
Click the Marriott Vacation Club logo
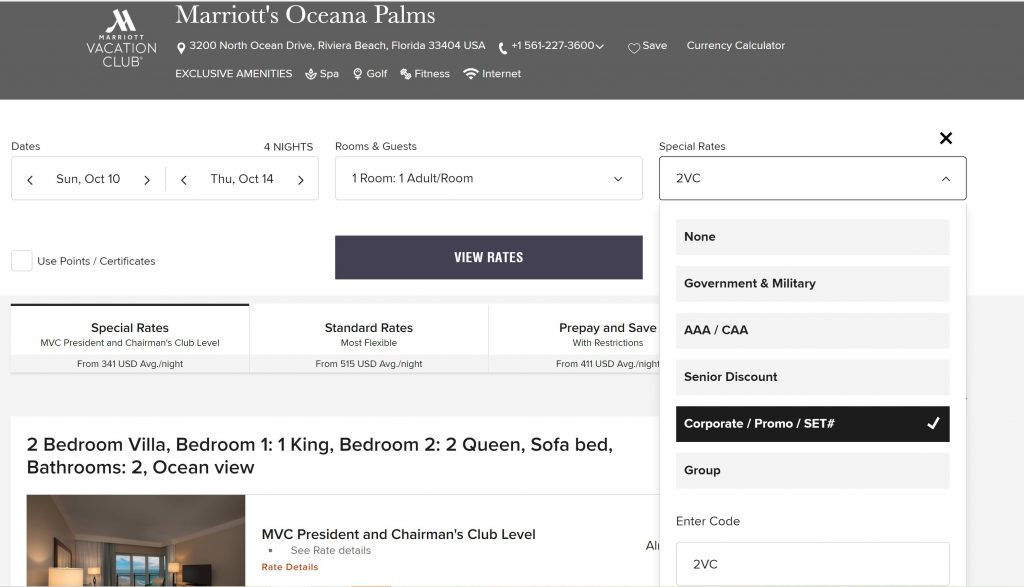coord(121,38)
